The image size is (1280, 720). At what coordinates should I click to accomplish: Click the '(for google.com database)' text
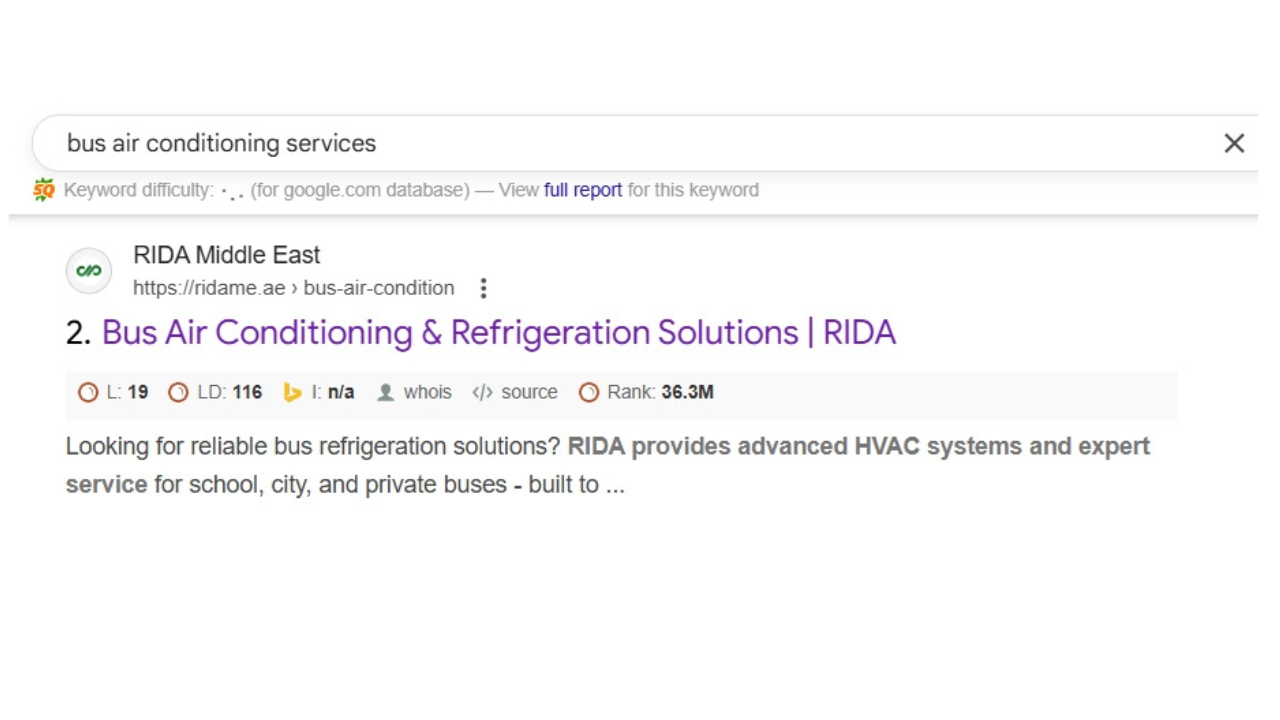pos(360,190)
